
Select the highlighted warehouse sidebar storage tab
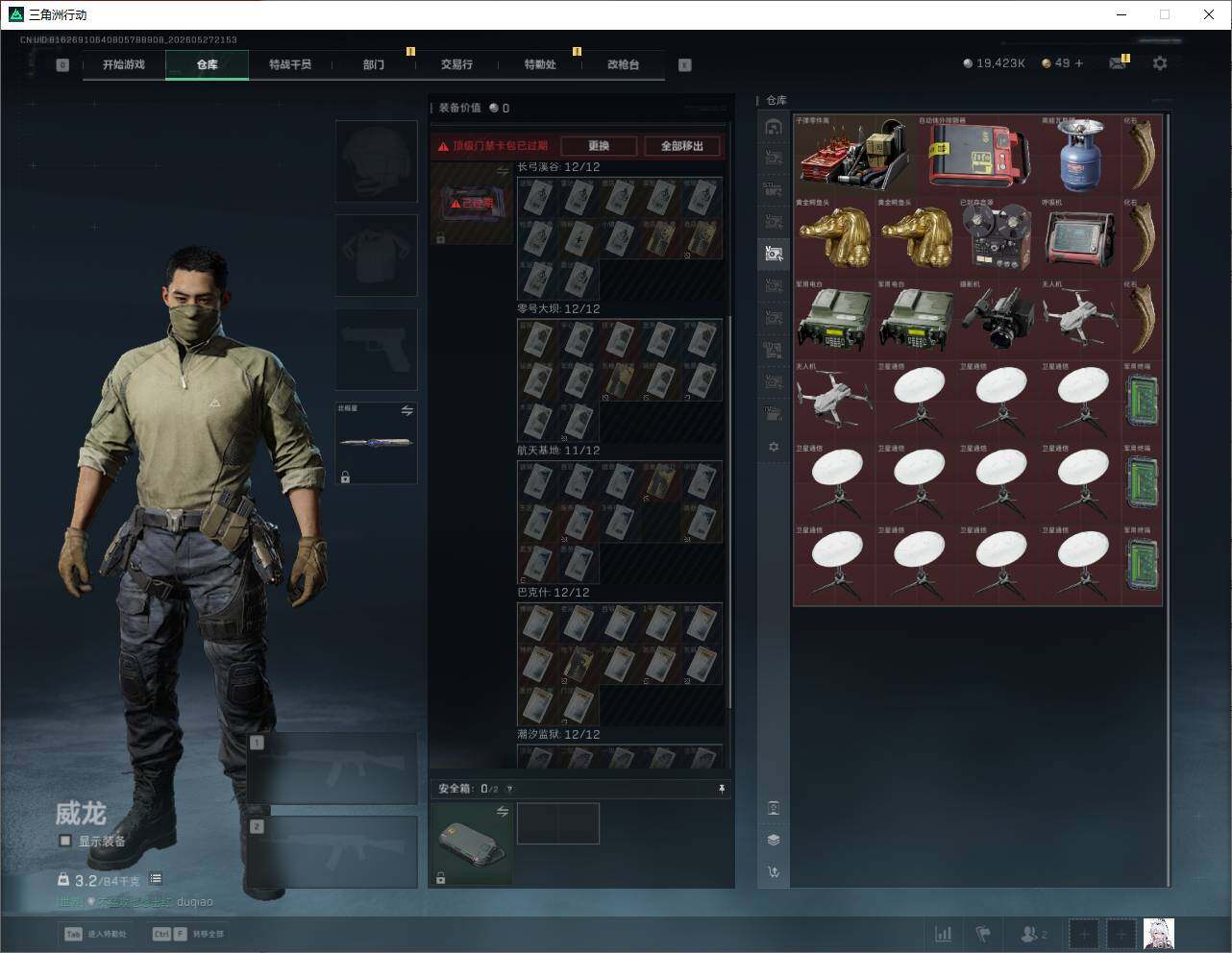[x=774, y=254]
